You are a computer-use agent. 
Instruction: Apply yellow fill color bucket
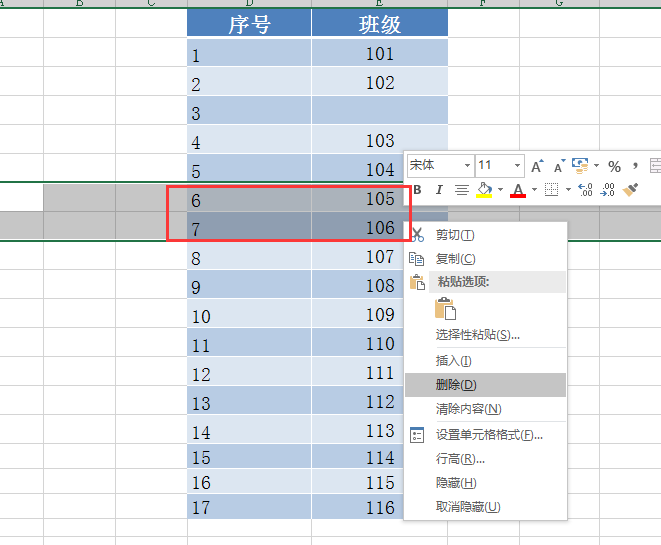tap(484, 190)
